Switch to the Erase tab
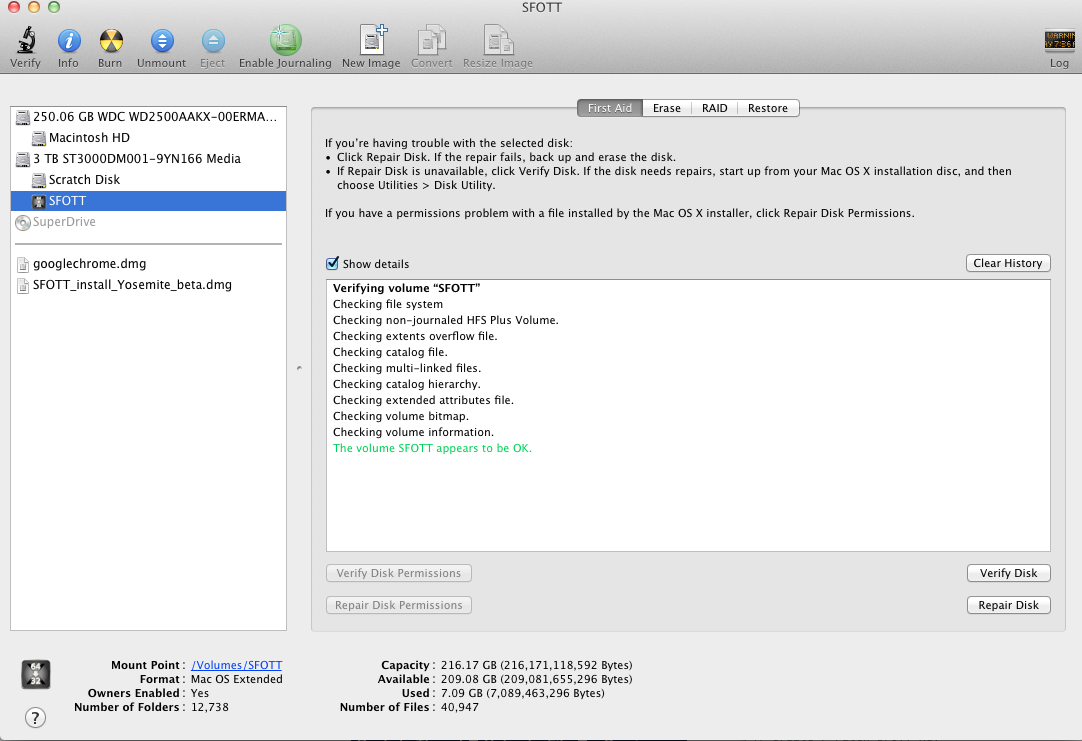 click(667, 108)
